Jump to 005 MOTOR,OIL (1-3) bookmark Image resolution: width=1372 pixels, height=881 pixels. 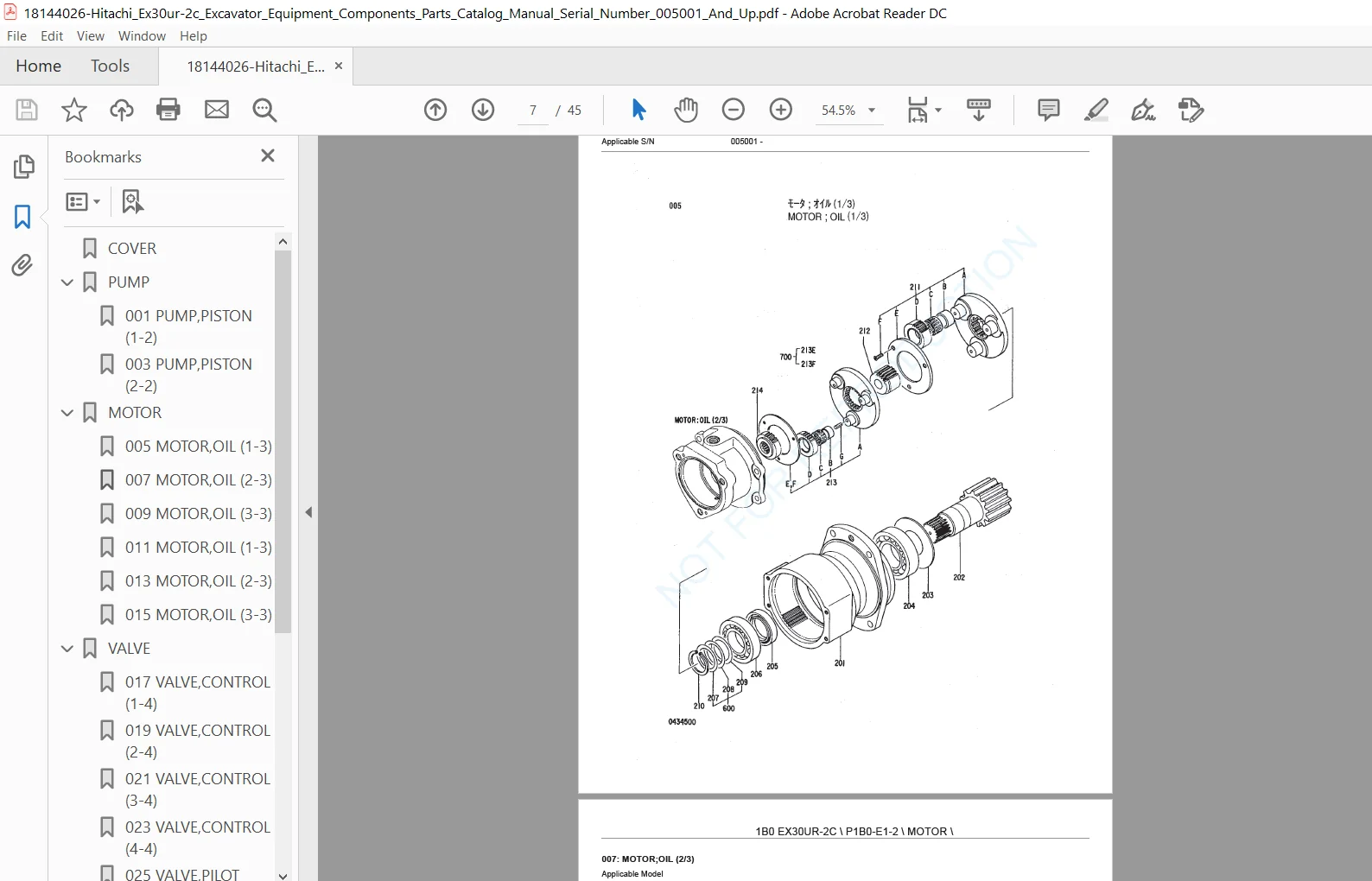tap(199, 447)
